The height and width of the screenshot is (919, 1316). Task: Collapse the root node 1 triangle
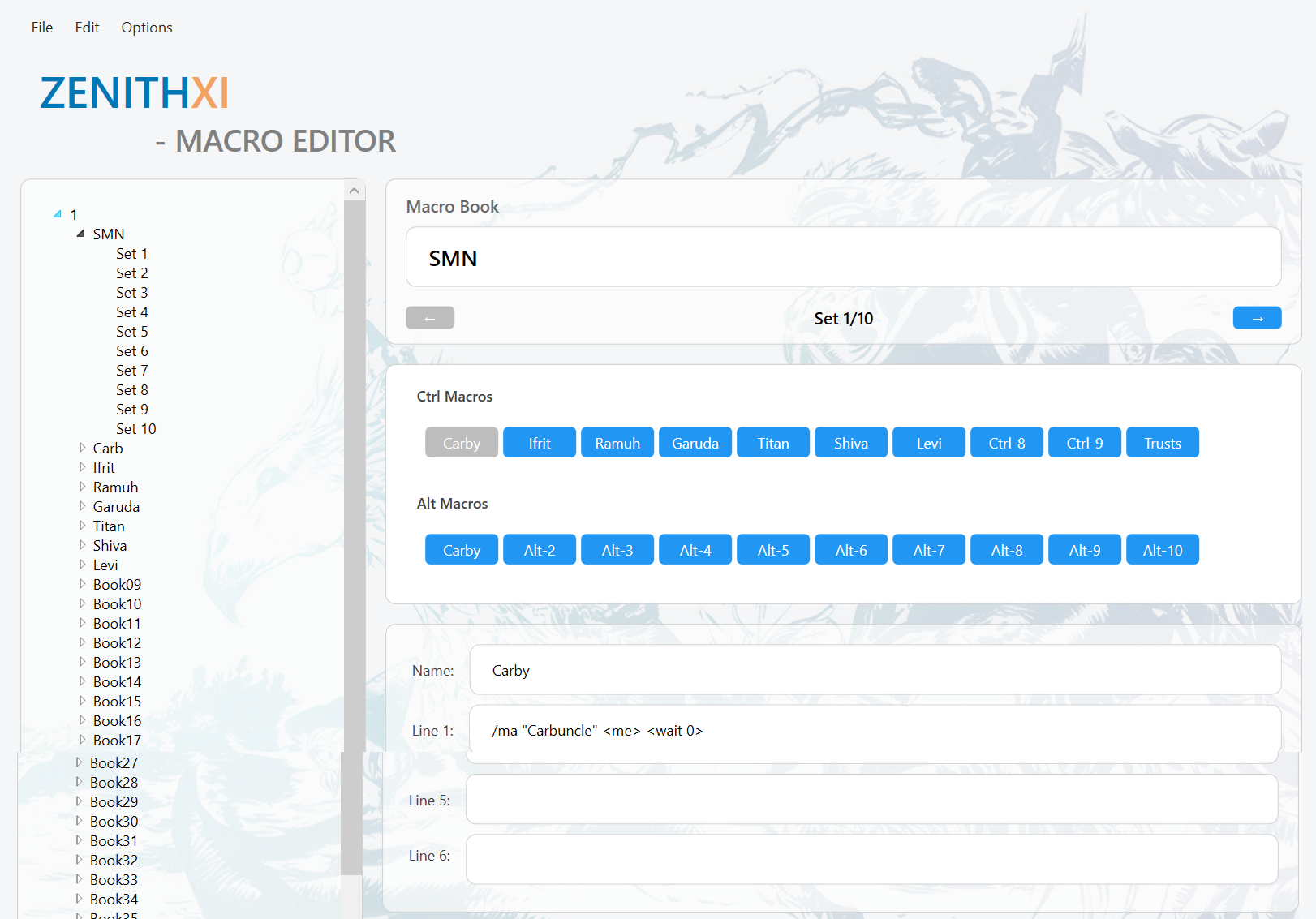point(58,214)
